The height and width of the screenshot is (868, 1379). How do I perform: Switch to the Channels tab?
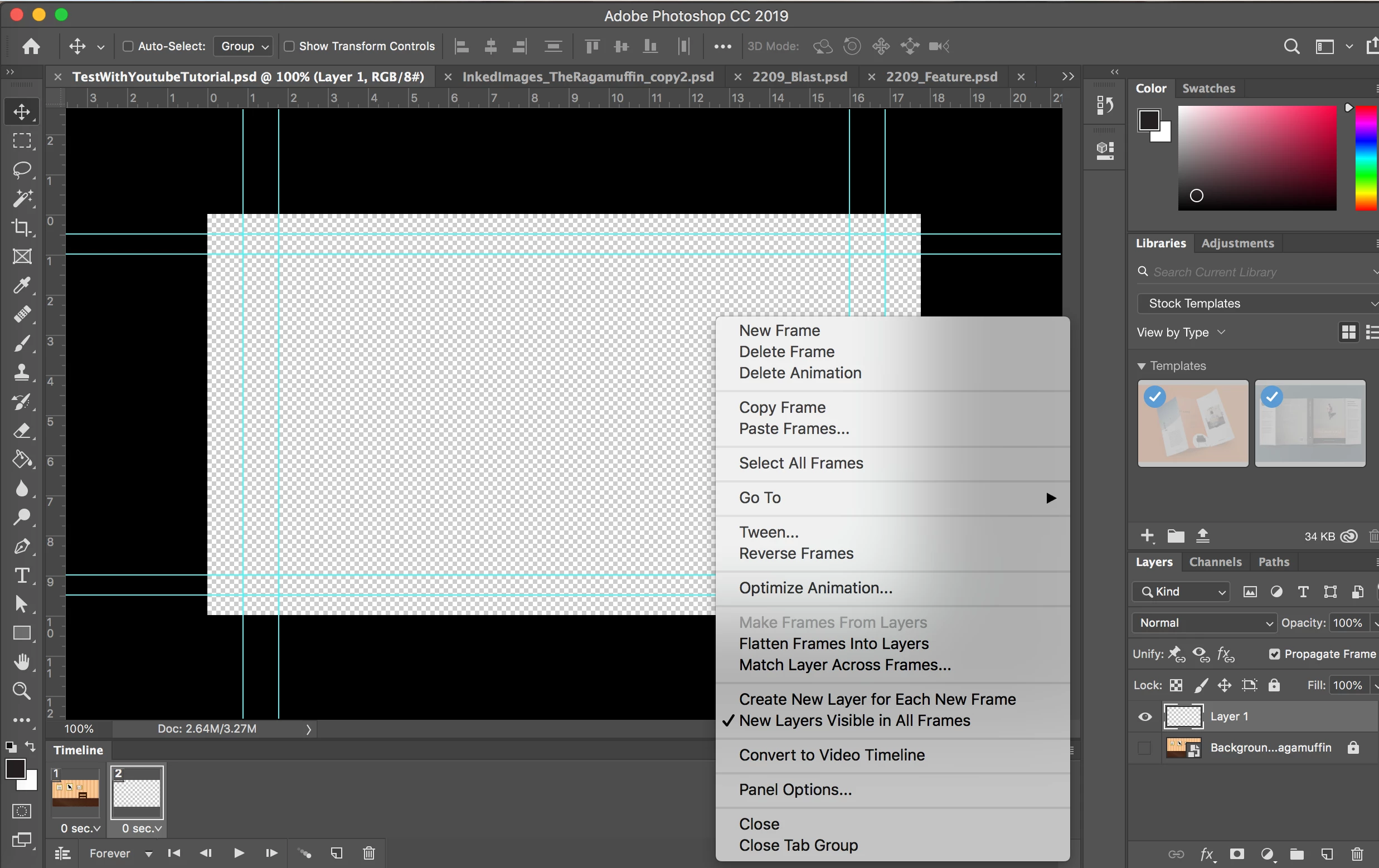click(x=1215, y=562)
